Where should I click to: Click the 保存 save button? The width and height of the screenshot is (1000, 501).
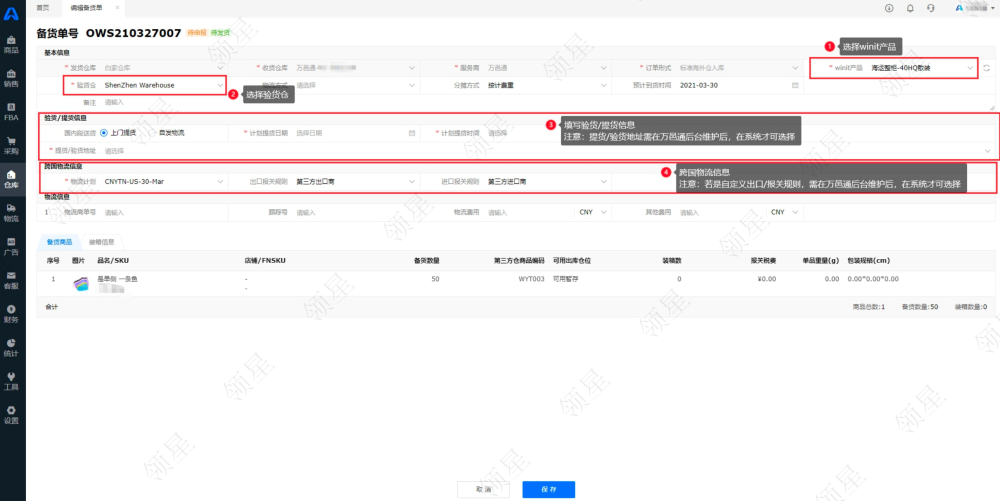[x=548, y=489]
